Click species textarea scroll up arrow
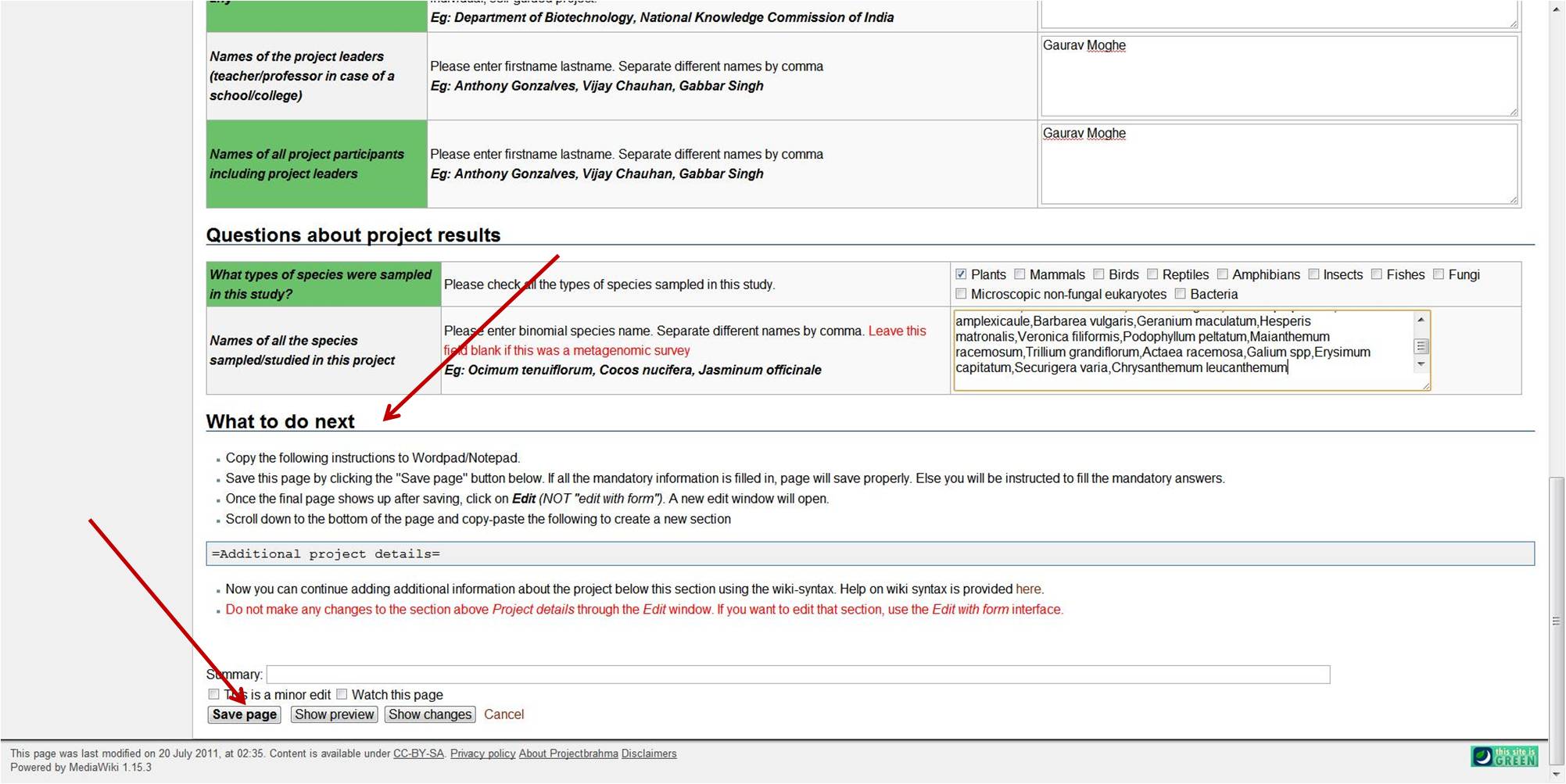Viewport: 1566px width, 784px height. [1421, 320]
